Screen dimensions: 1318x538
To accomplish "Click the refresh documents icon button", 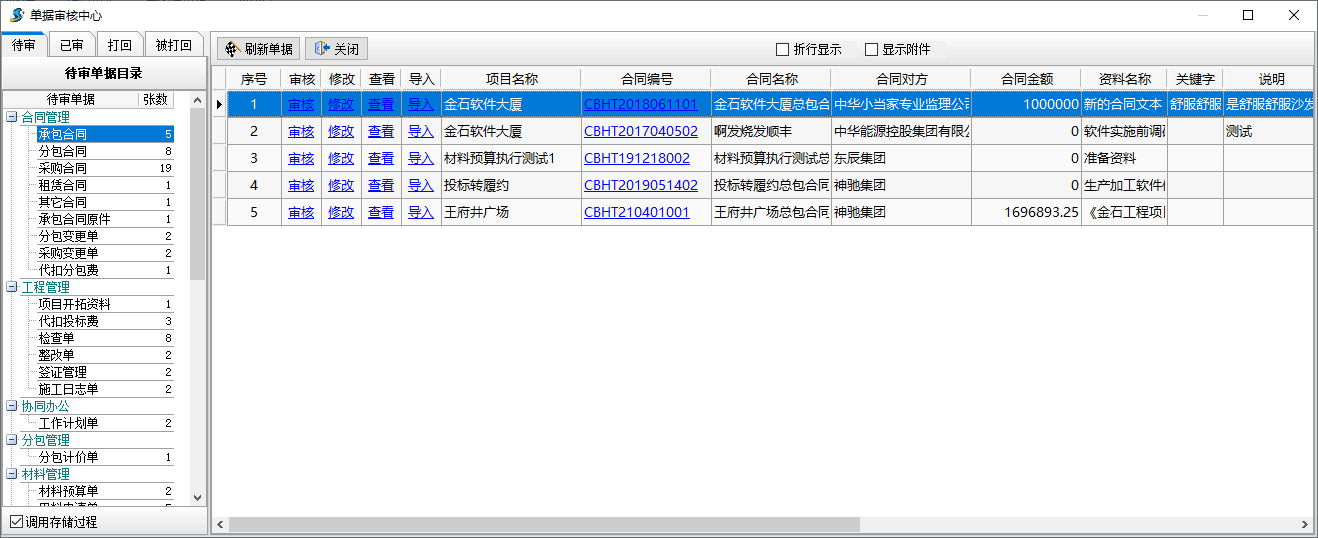I will click(x=232, y=49).
